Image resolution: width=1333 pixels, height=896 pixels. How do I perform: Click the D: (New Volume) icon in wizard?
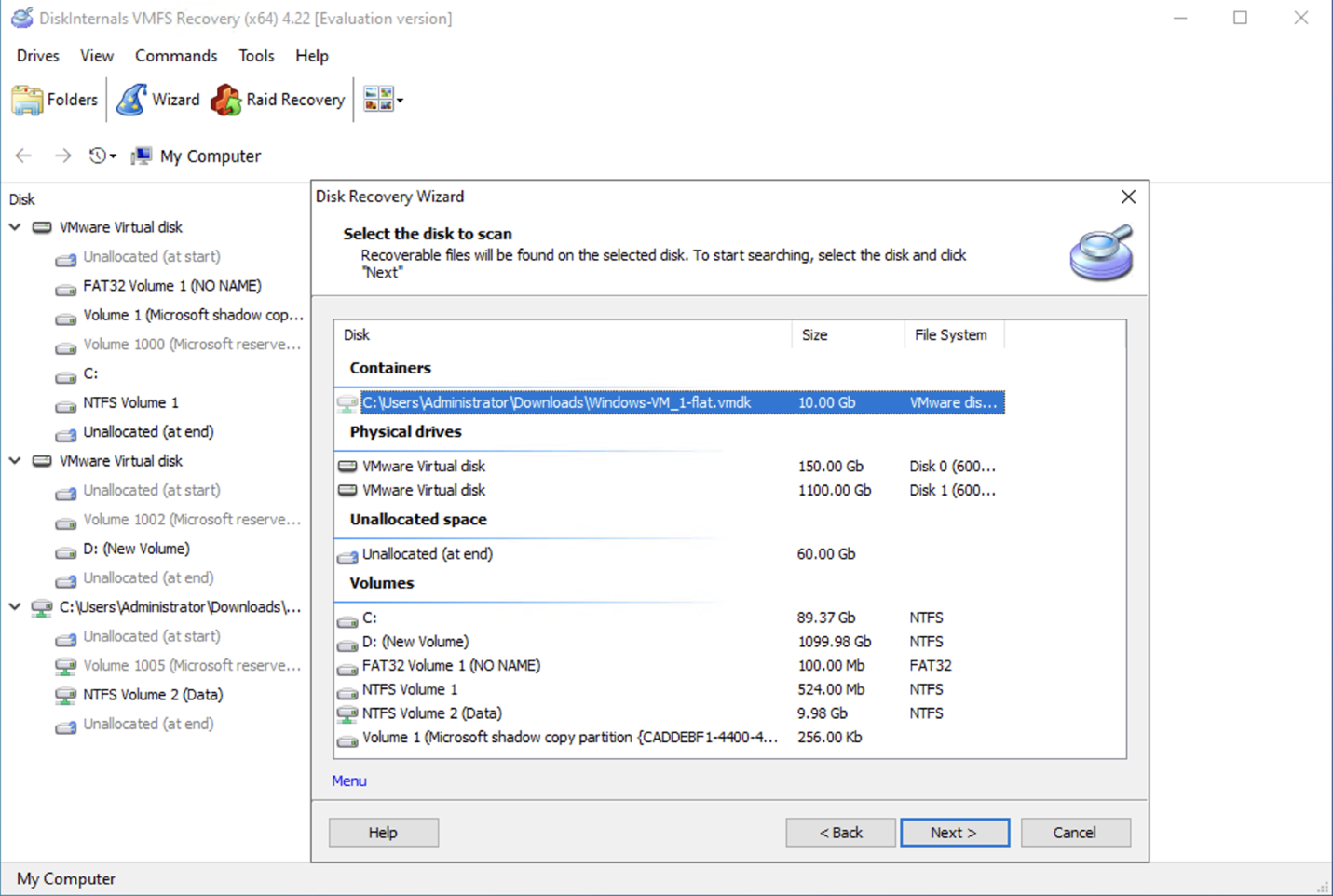[x=347, y=645]
